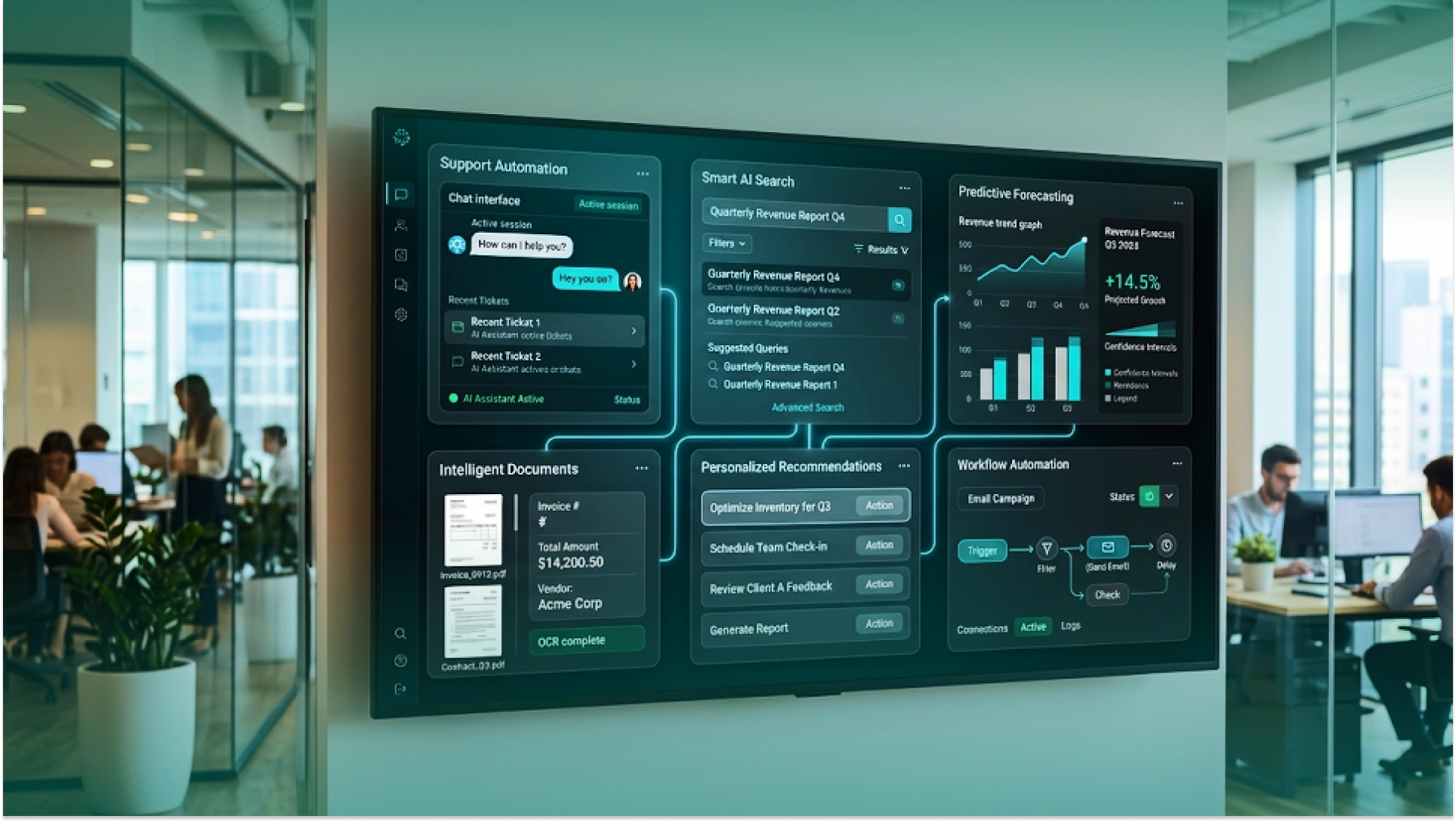Click the OCR complete status bar
Viewport: 1456px width, 822px height.
[587, 641]
